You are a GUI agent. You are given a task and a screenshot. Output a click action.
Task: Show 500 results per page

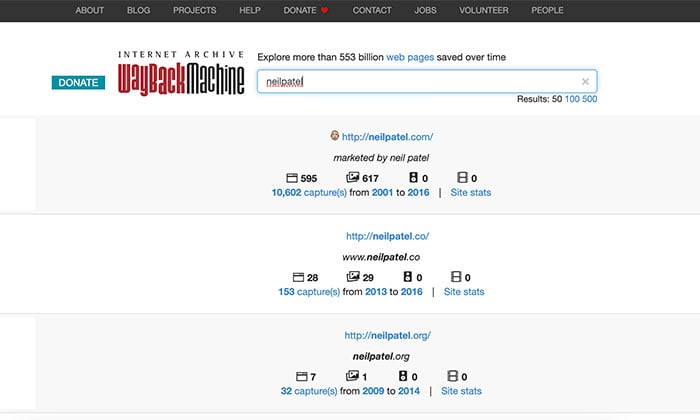(x=589, y=99)
